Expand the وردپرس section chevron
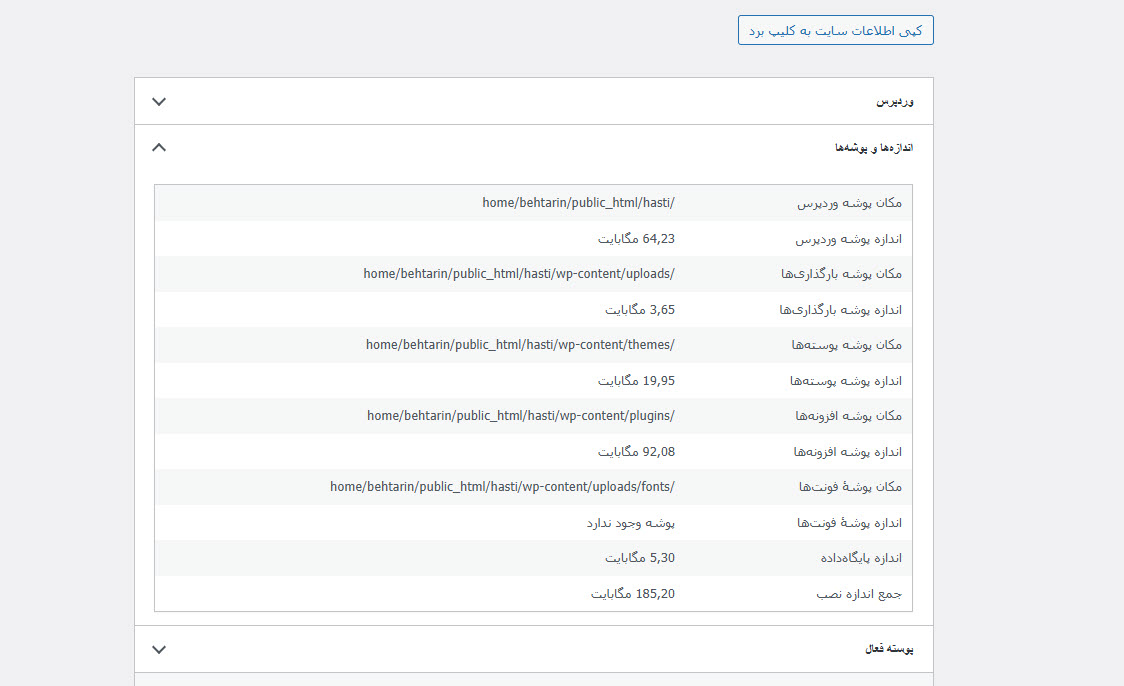 tap(159, 101)
